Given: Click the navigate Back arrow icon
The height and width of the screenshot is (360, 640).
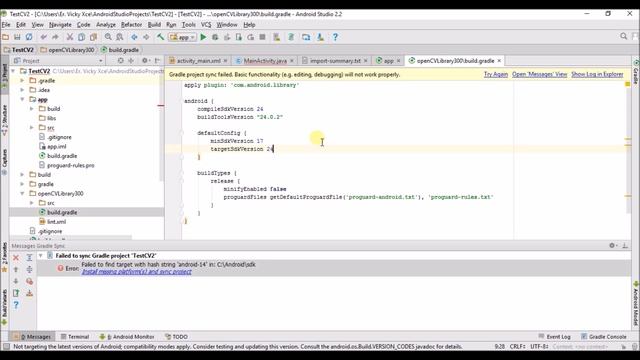Looking at the screenshot, I should (x=134, y=37).
